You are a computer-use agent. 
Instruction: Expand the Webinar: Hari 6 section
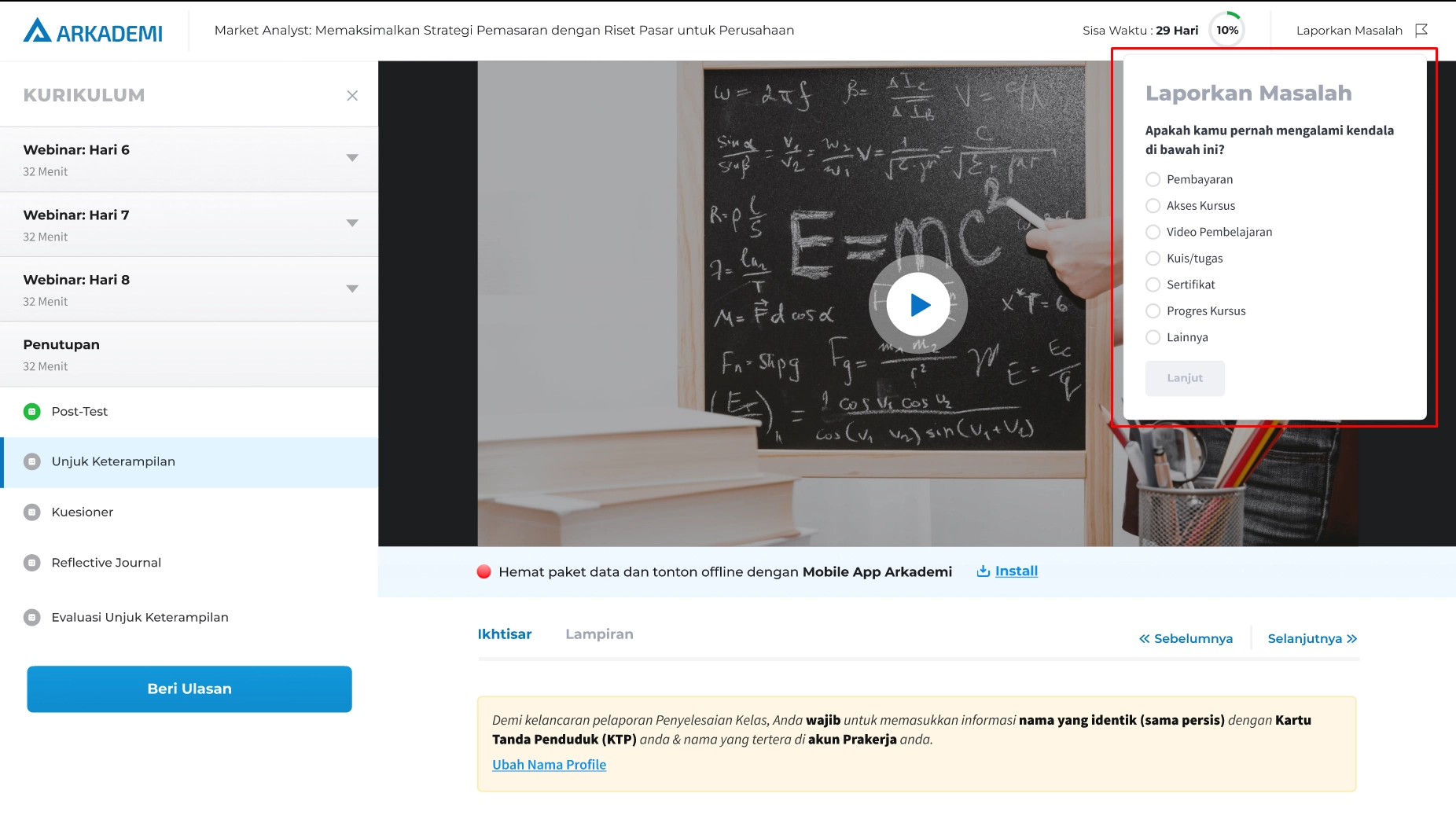pyautogui.click(x=352, y=158)
